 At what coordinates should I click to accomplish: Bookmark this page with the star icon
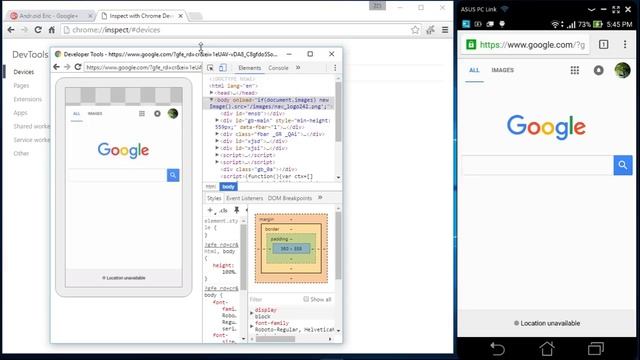pyautogui.click(x=415, y=30)
